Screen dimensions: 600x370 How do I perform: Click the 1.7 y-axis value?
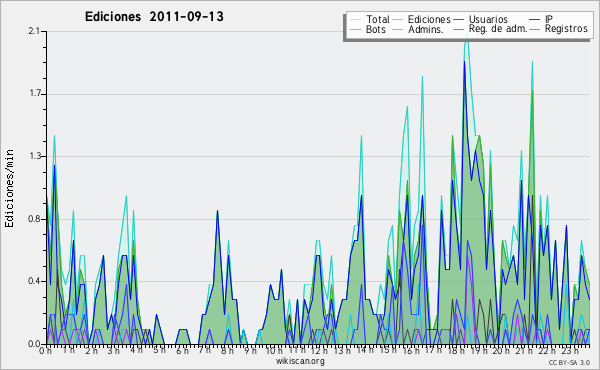34,94
